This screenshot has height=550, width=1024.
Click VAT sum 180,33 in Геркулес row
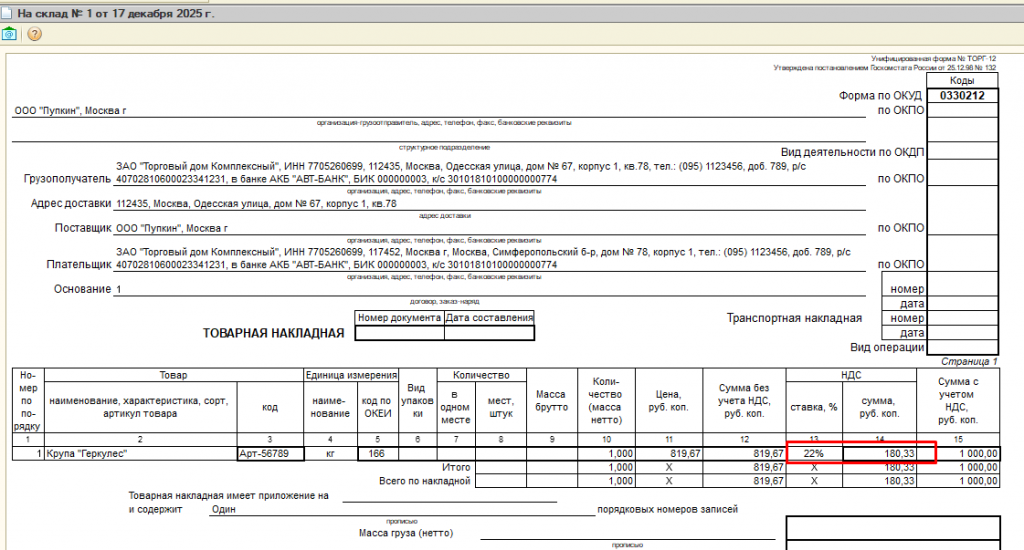879,453
